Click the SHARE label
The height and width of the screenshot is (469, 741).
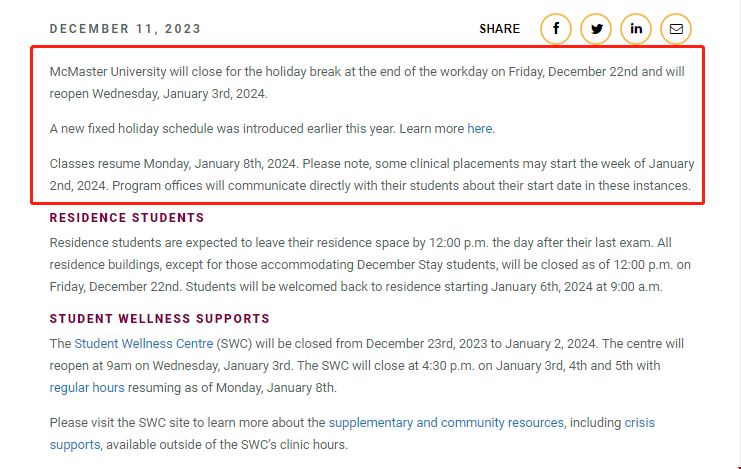click(499, 29)
